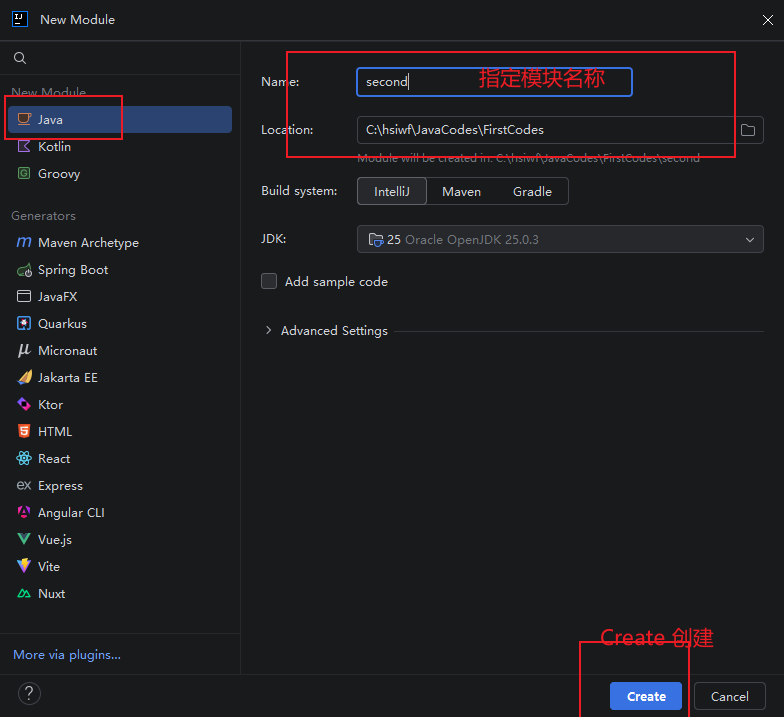Select the Groovy module icon
The image size is (784, 717).
pyautogui.click(x=24, y=174)
